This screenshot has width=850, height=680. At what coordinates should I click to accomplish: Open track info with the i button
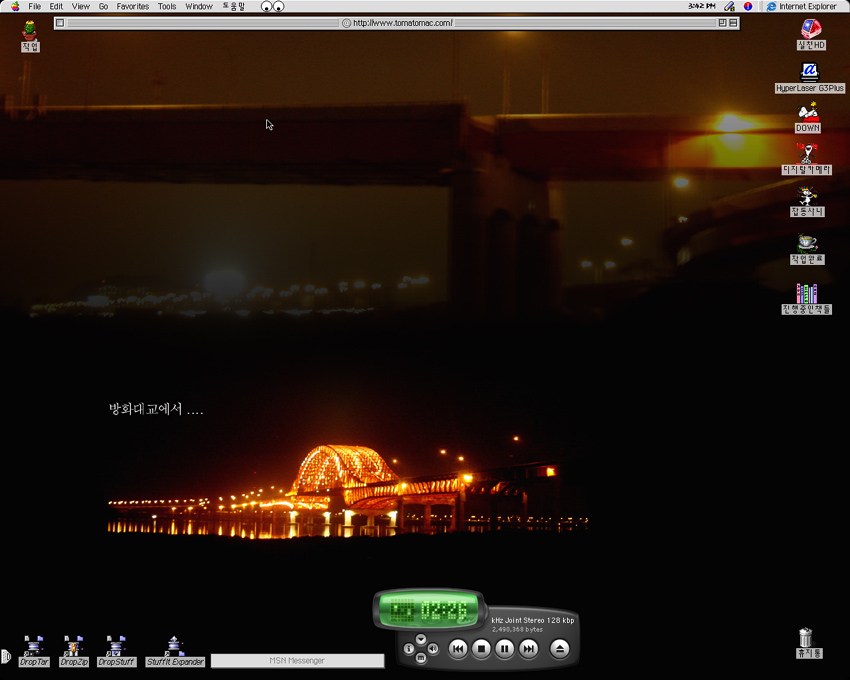point(409,649)
